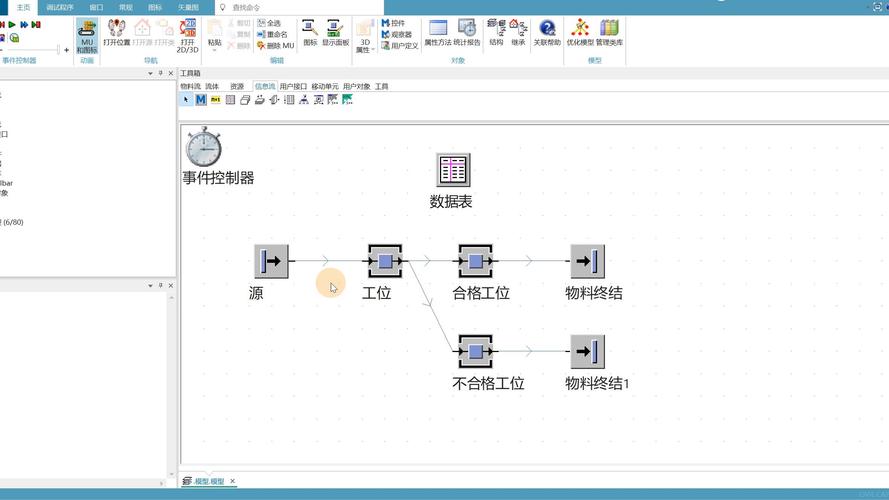Switch to 主页 ribbon tab
Screen dimensions: 889x500
(x=23, y=7)
